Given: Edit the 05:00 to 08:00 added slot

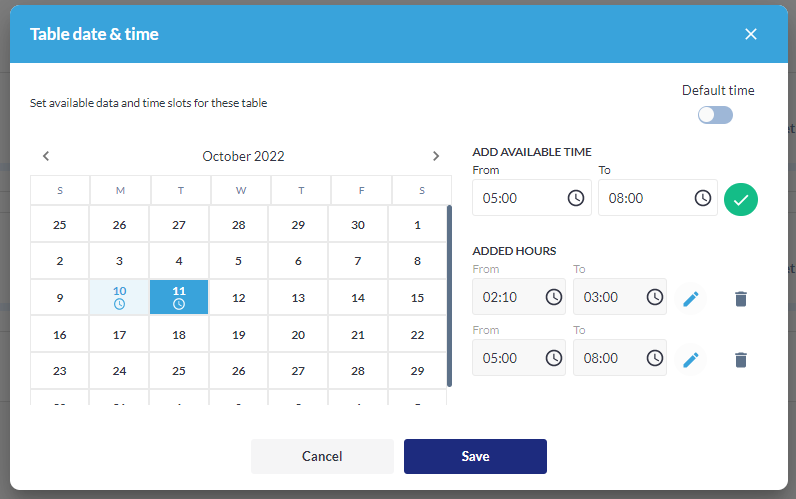Looking at the screenshot, I should click(x=690, y=359).
